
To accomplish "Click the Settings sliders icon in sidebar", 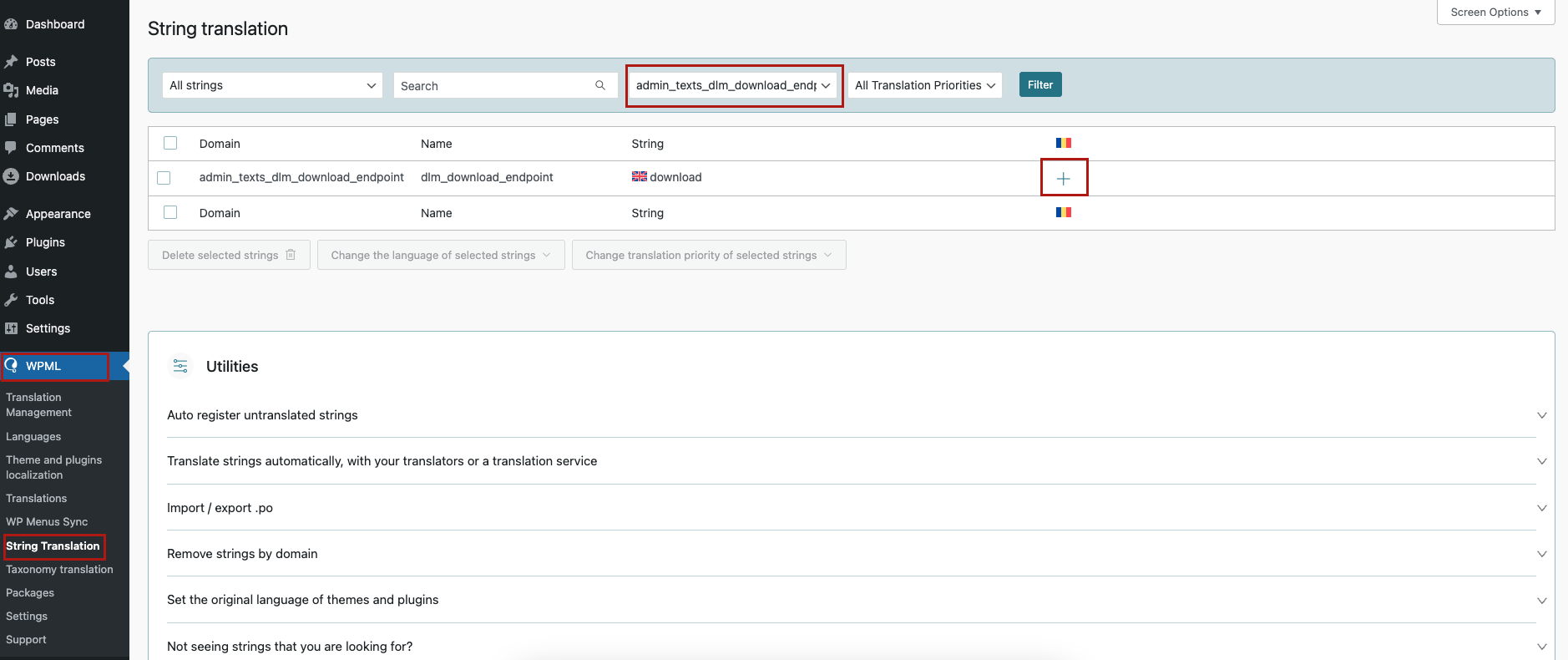I will (x=11, y=328).
